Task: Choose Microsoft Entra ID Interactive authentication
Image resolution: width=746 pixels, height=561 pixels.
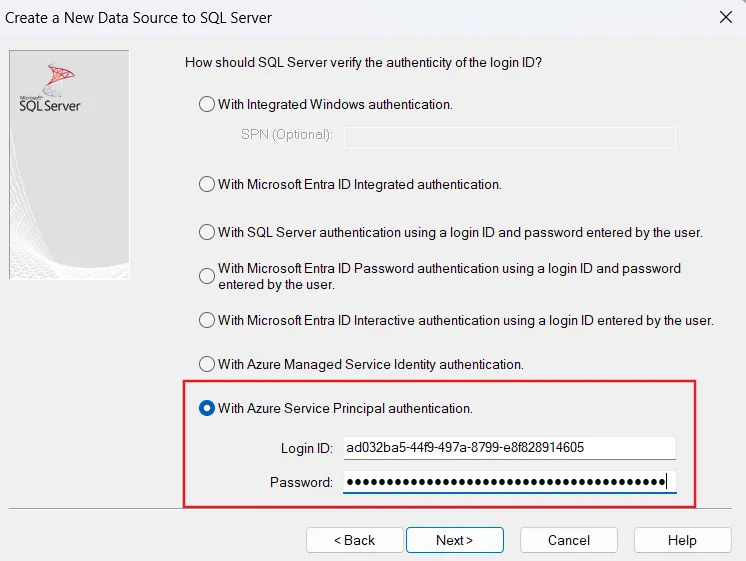Action: coord(207,320)
